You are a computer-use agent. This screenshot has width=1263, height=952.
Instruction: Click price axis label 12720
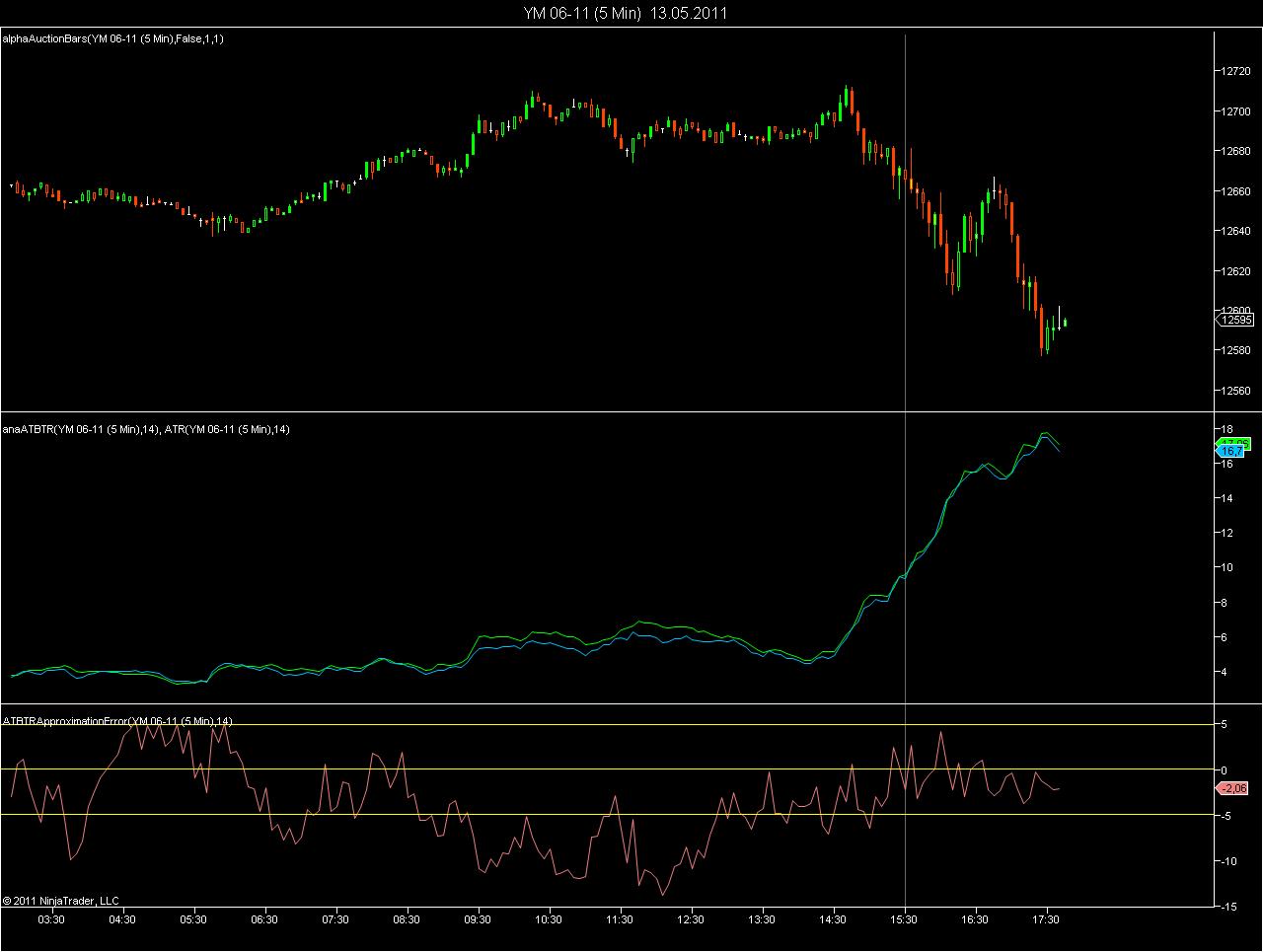(x=1237, y=71)
